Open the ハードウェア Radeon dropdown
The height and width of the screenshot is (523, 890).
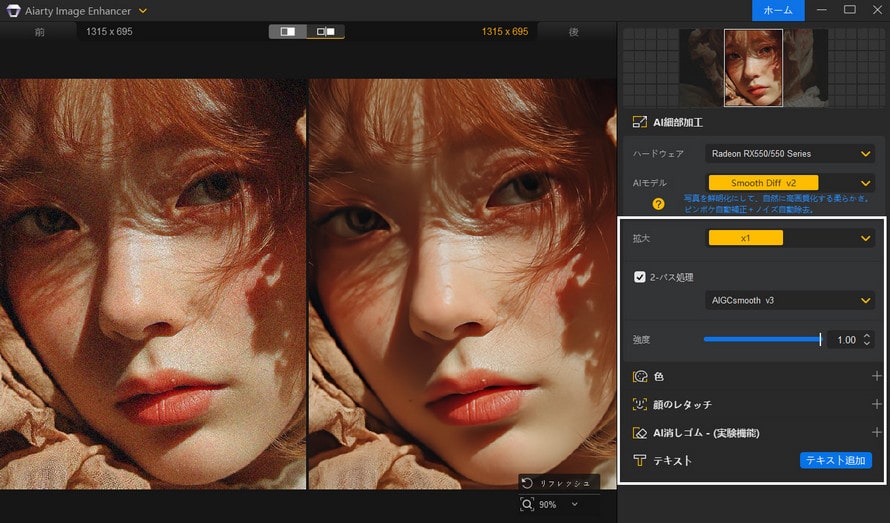(x=789, y=154)
